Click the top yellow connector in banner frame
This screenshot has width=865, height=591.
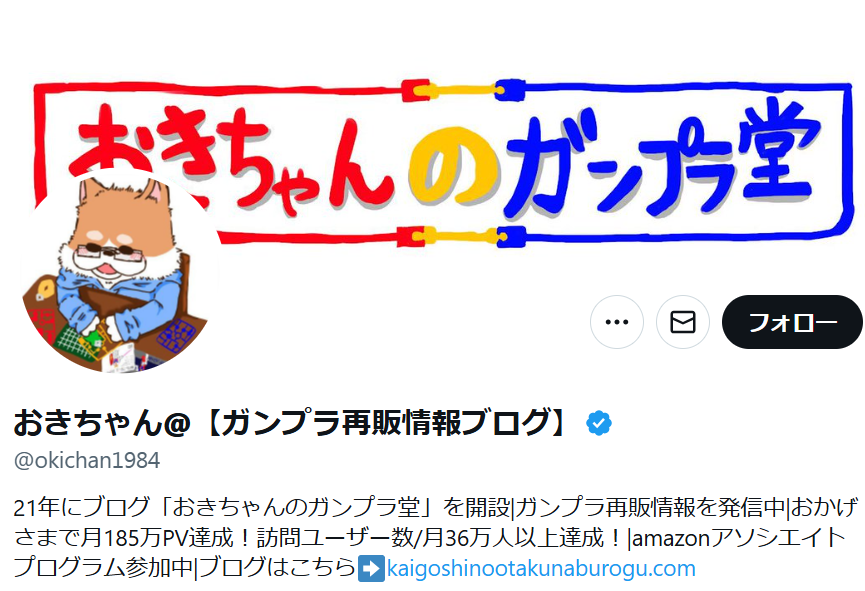tap(462, 90)
